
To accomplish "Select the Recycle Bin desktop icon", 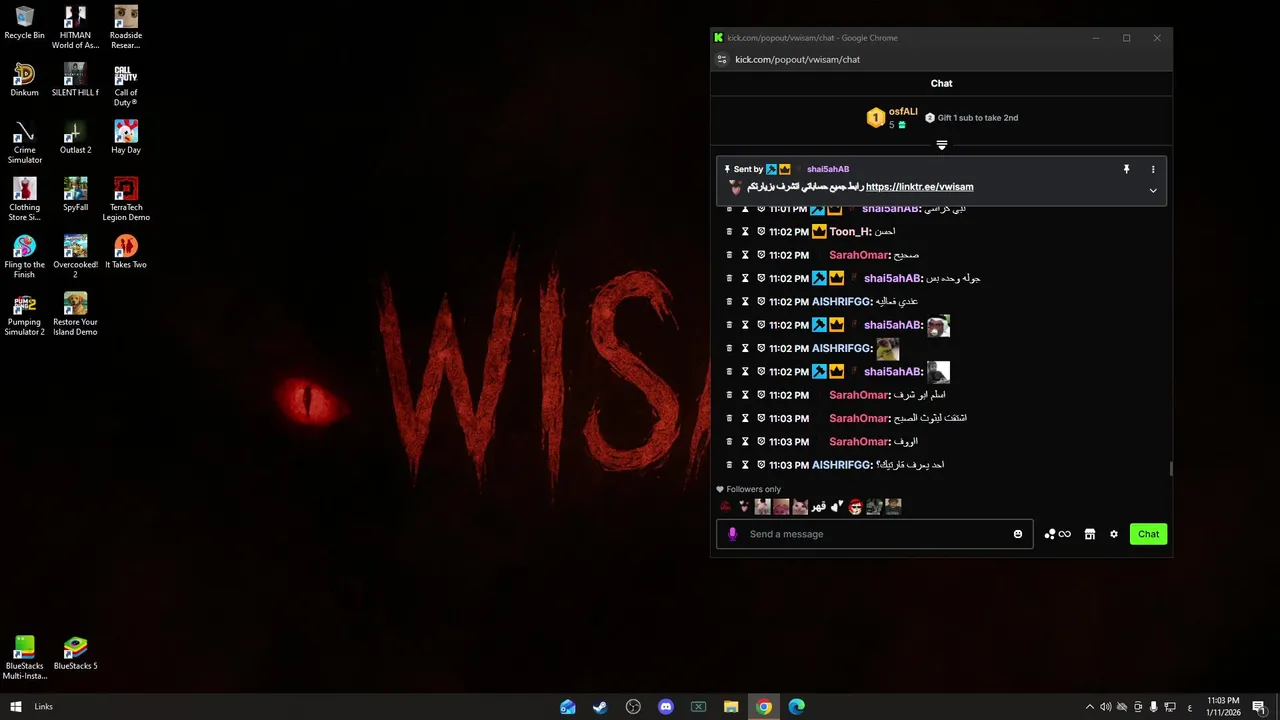I will coord(25,22).
